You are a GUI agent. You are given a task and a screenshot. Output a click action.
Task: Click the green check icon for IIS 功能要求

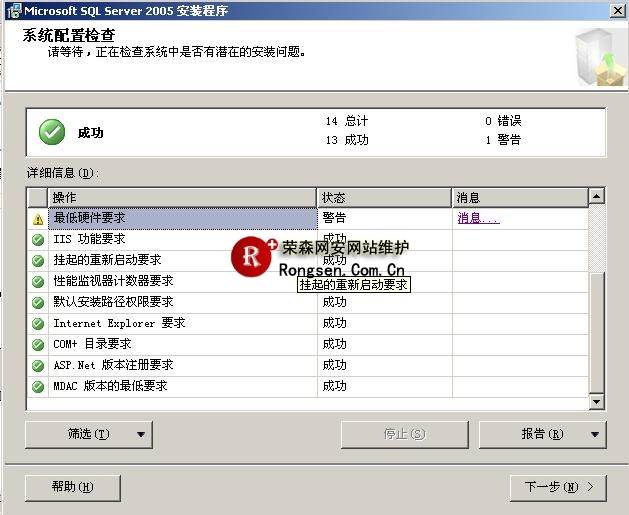[38, 240]
